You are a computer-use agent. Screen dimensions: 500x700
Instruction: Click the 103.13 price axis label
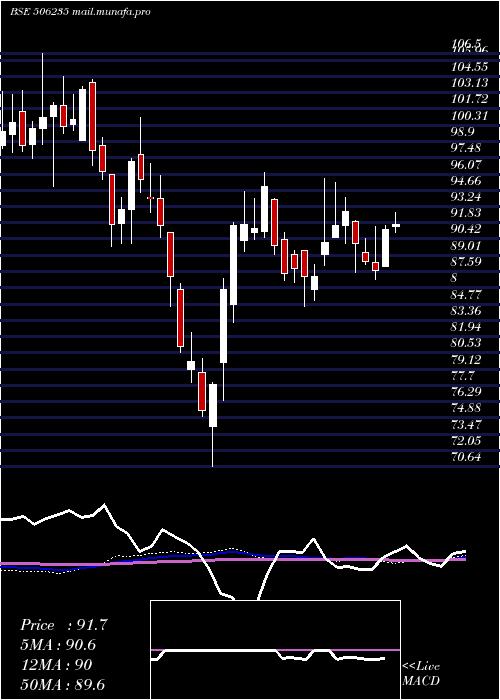(x=470, y=83)
